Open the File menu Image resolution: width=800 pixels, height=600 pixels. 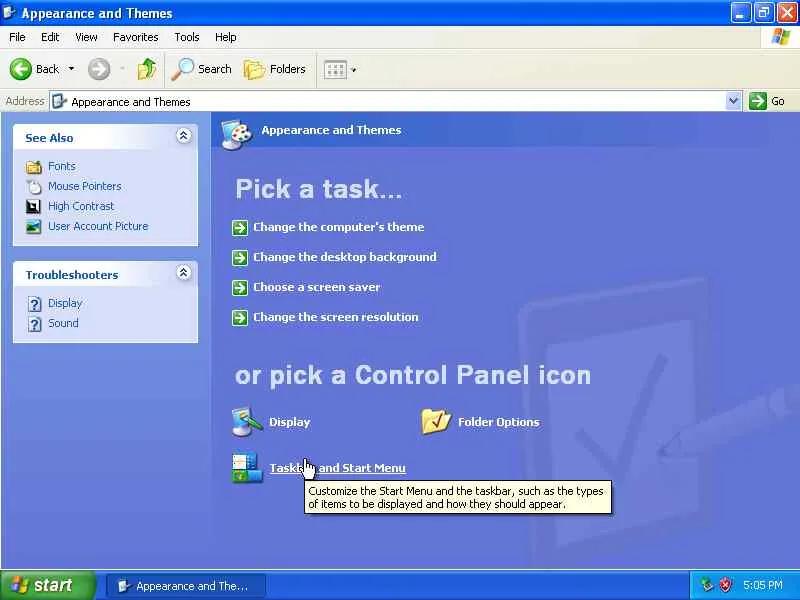click(x=17, y=37)
